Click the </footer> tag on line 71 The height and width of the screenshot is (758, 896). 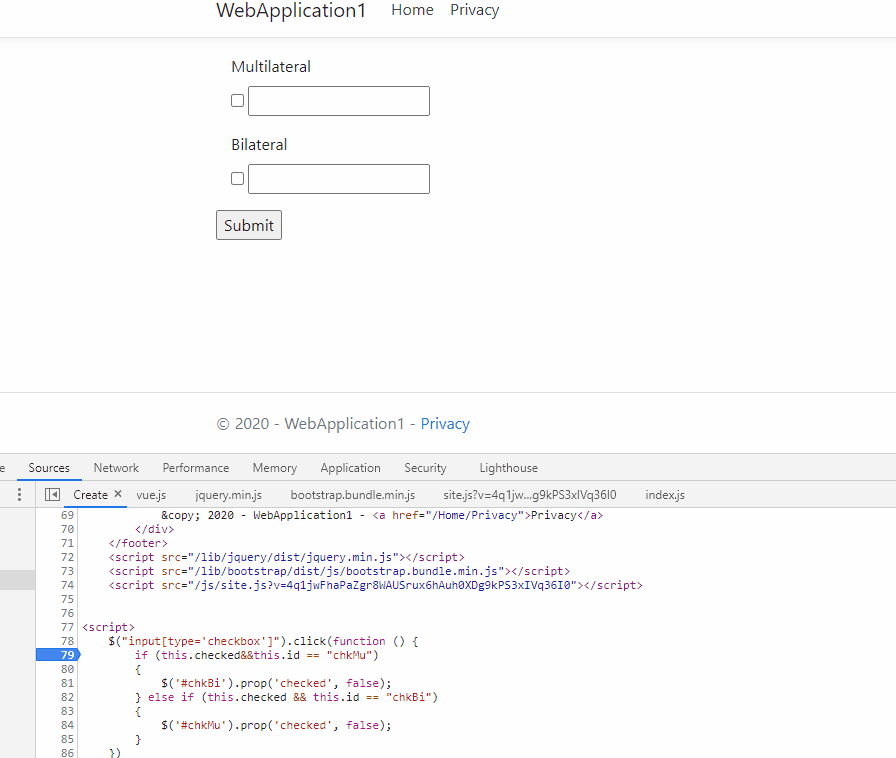138,543
